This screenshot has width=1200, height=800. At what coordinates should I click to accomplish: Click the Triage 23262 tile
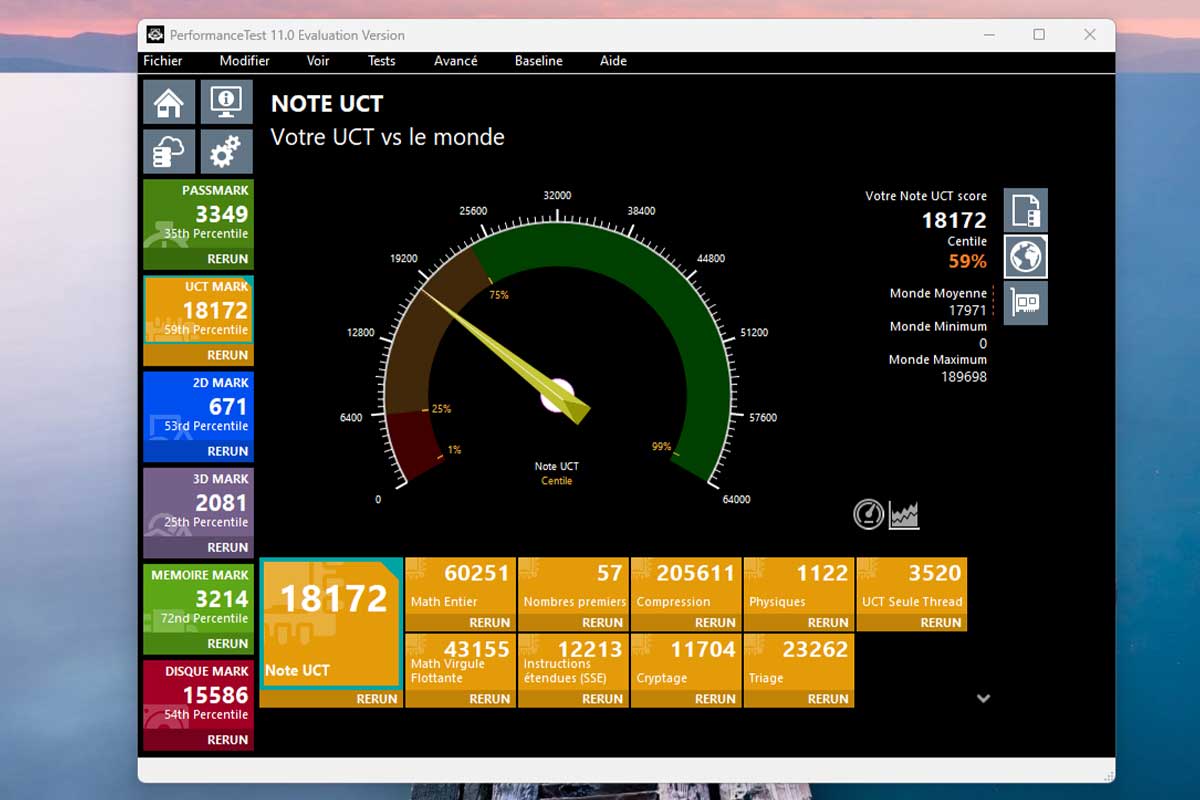tap(799, 662)
